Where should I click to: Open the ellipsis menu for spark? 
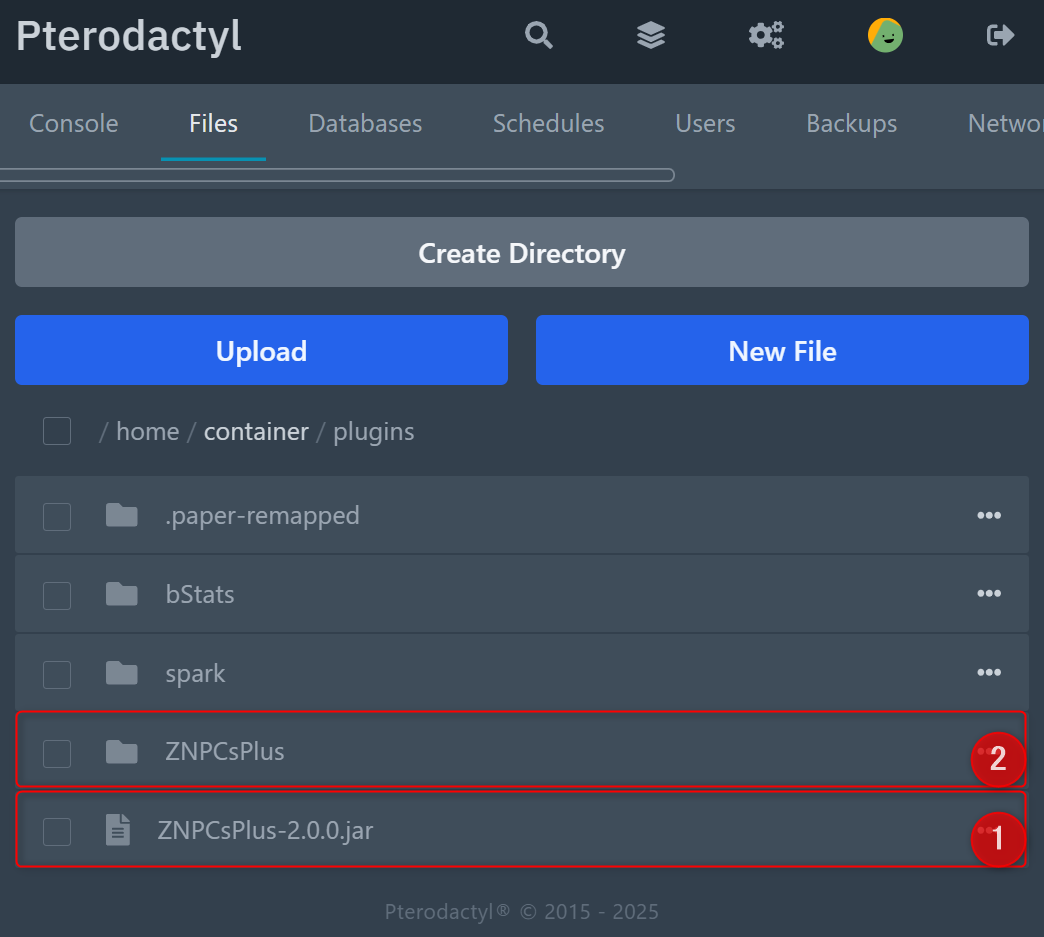[989, 672]
